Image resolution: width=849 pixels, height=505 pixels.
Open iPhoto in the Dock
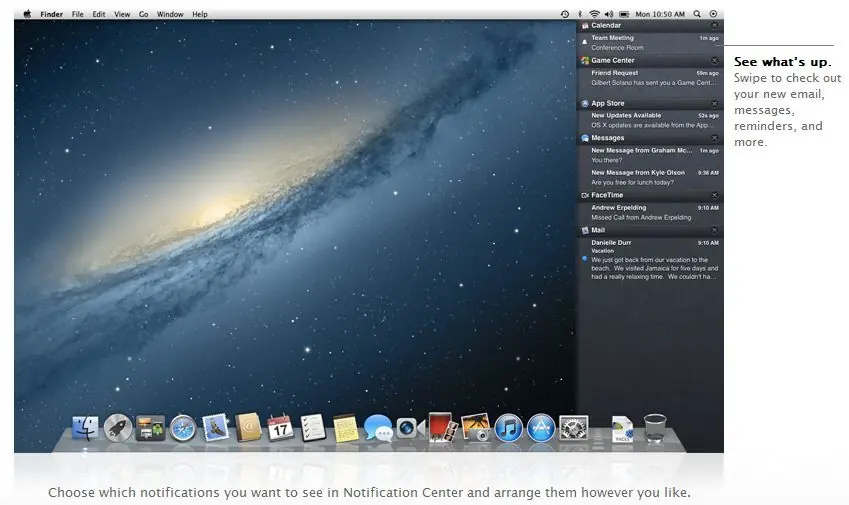[476, 428]
